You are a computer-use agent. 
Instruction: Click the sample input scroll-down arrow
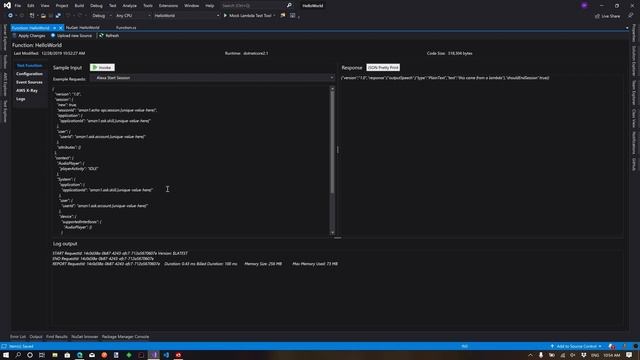pyautogui.click(x=332, y=233)
